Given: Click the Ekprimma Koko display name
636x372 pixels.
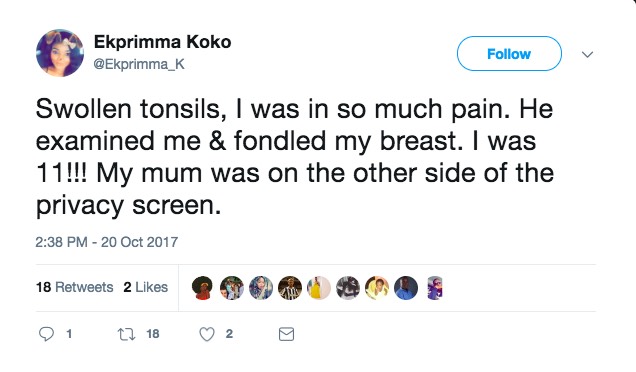Looking at the screenshot, I should 163,42.
